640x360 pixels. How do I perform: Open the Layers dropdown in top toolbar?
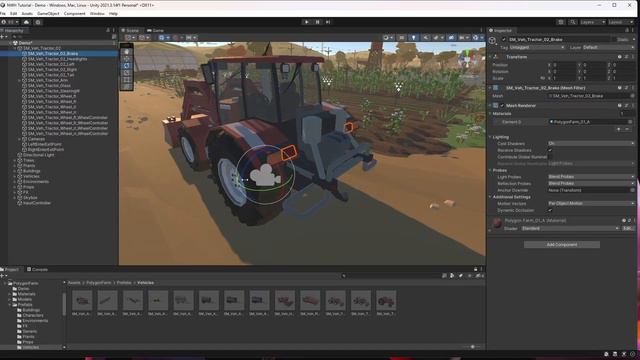[592, 22]
